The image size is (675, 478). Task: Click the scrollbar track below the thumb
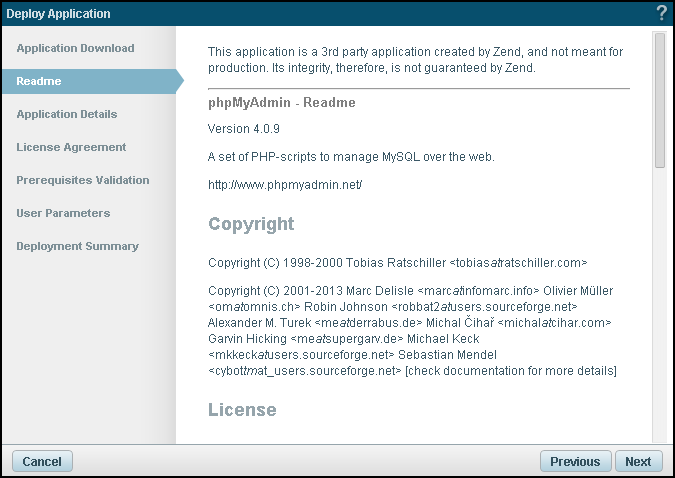(x=659, y=300)
